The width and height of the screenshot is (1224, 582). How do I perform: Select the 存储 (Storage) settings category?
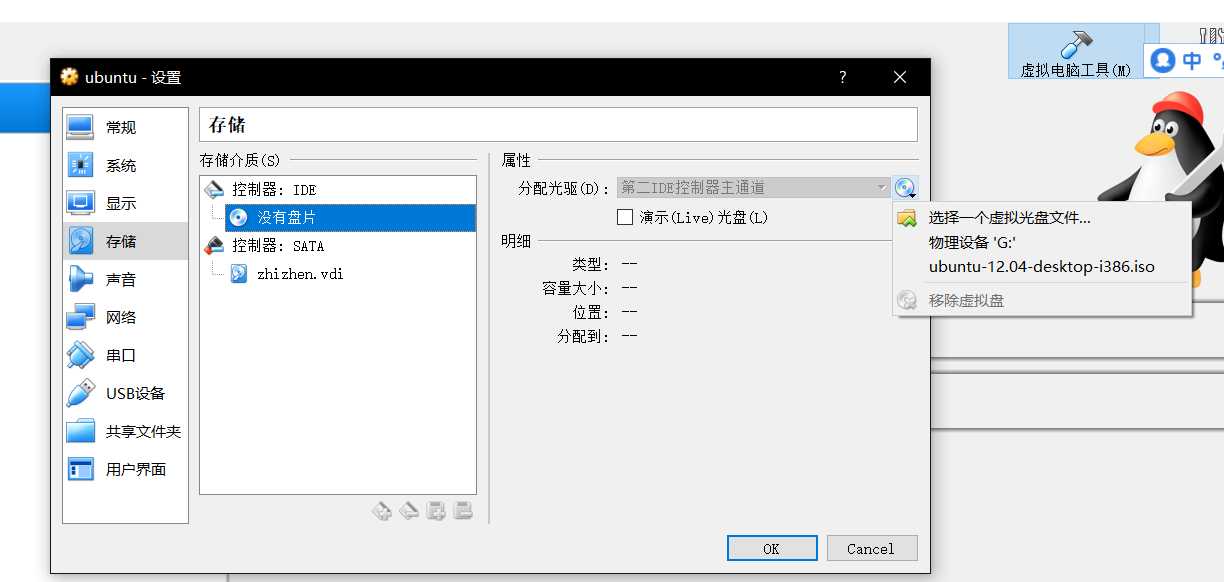[x=125, y=242]
